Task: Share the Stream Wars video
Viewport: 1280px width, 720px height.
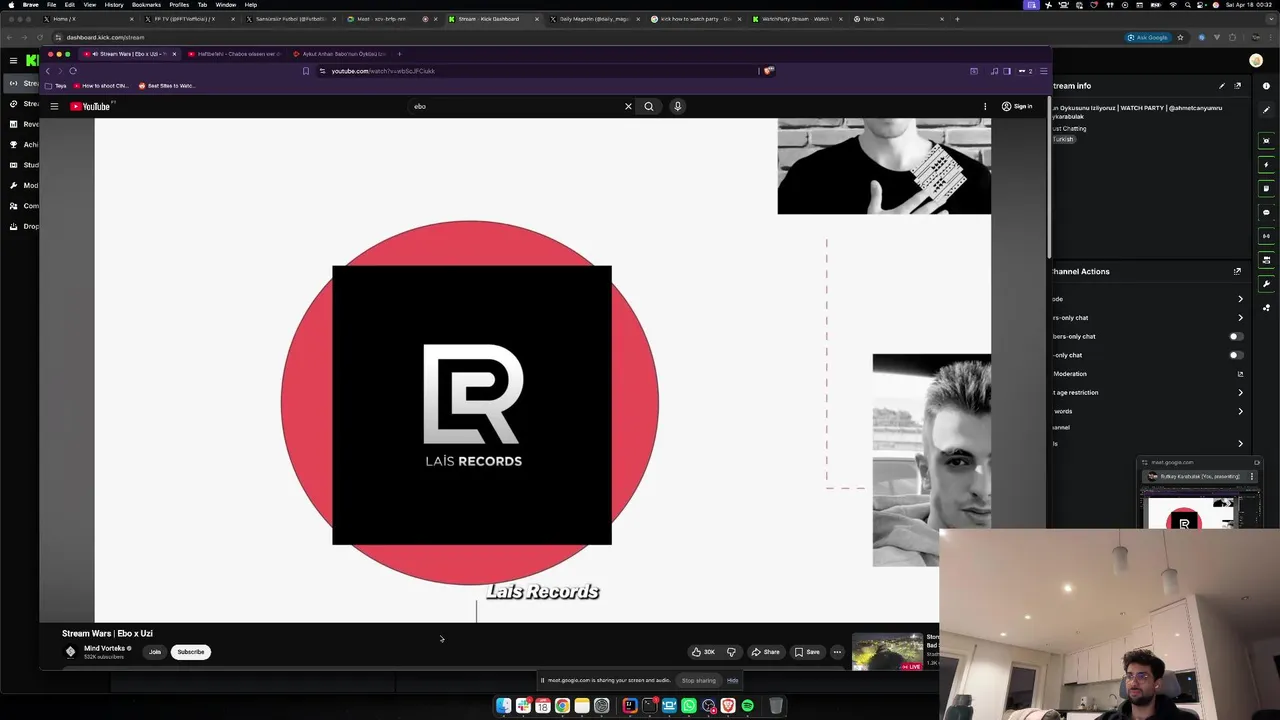Action: pyautogui.click(x=766, y=652)
